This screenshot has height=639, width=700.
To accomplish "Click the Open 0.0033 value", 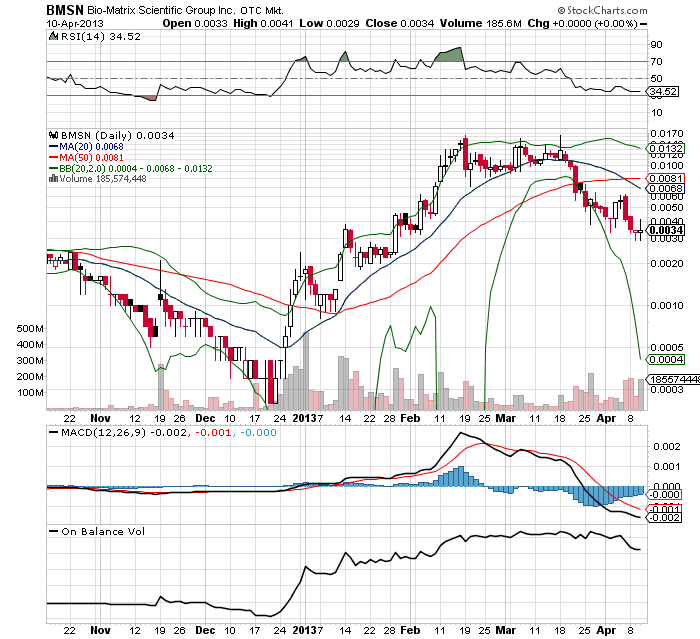I will 195,23.
